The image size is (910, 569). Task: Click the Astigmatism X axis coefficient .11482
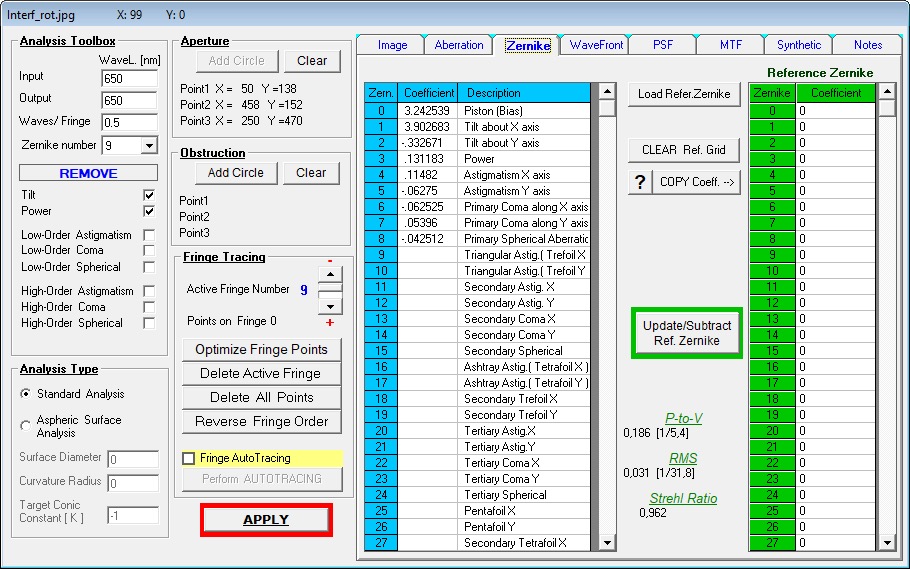pos(428,175)
